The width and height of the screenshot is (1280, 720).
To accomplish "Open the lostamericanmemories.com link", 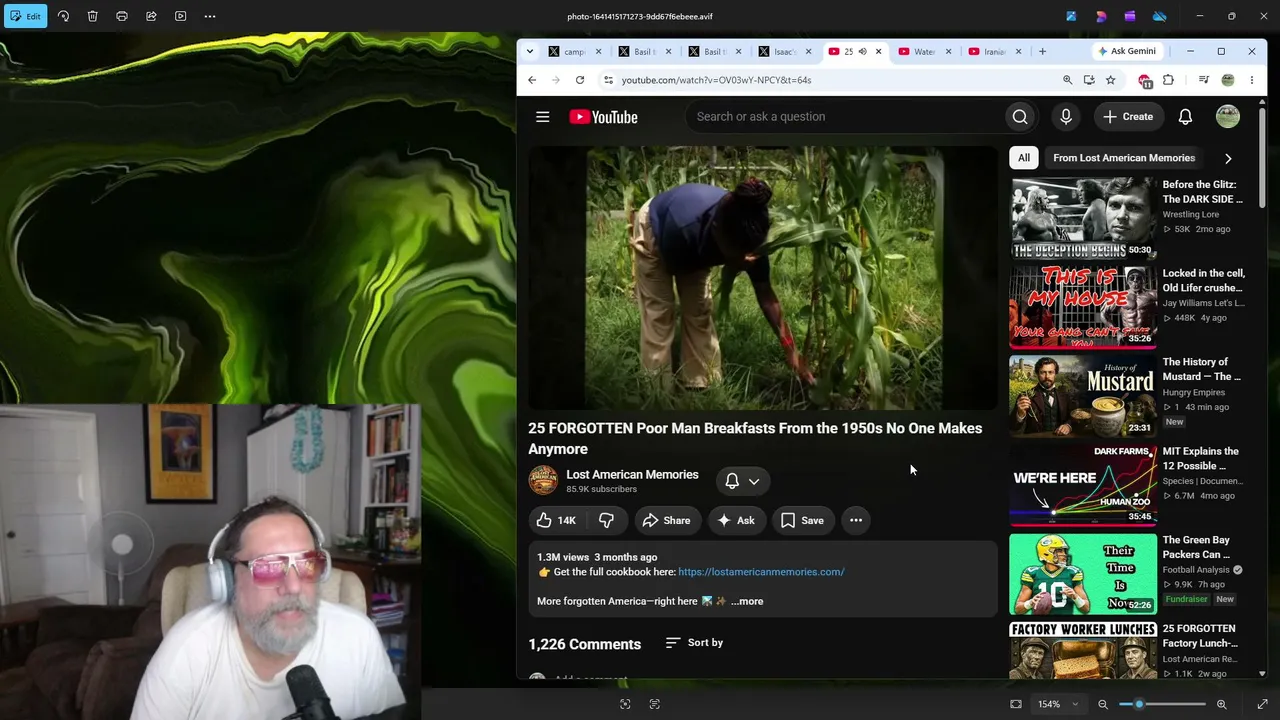I will [x=761, y=572].
